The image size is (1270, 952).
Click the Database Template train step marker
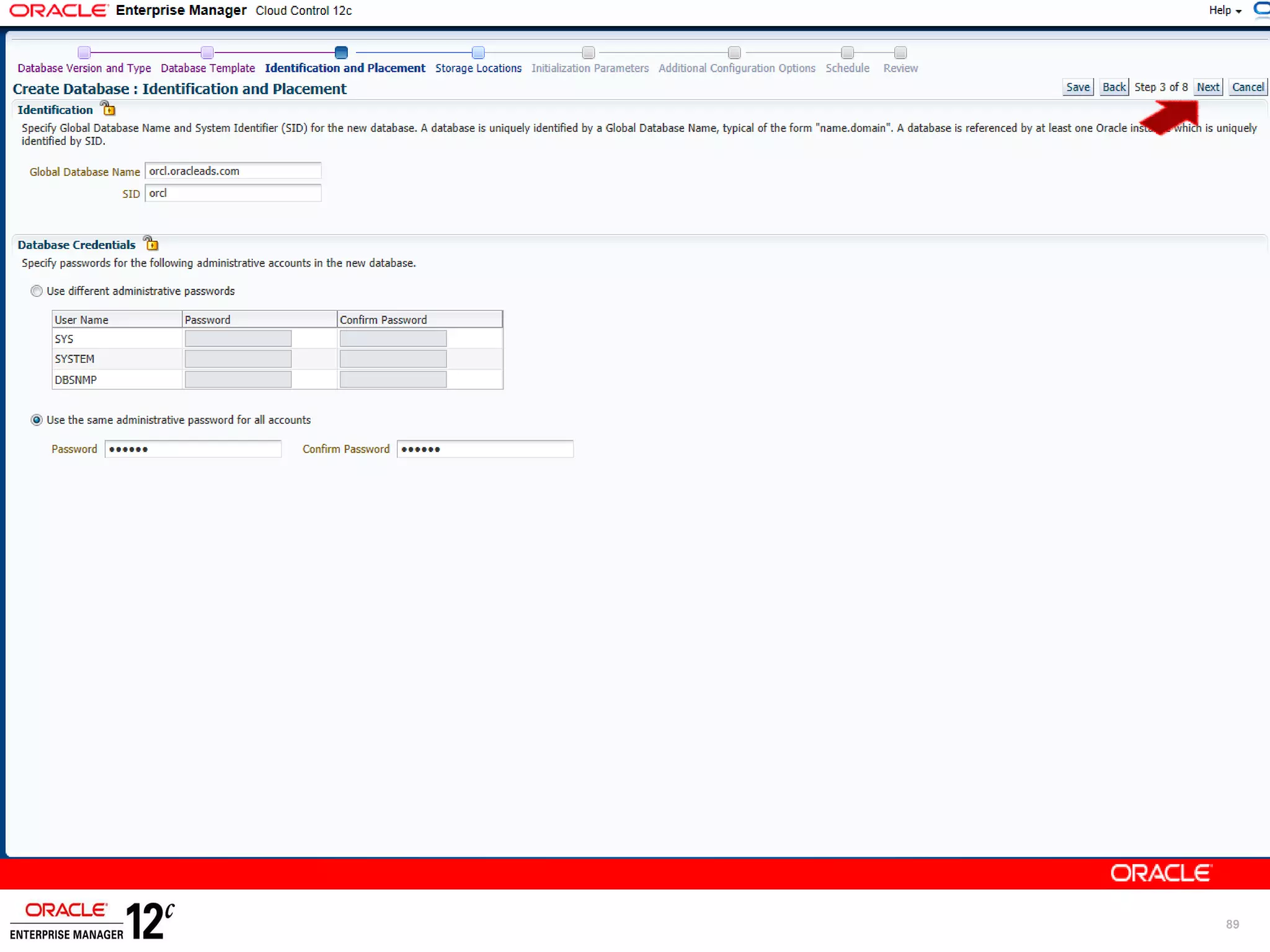(x=207, y=53)
